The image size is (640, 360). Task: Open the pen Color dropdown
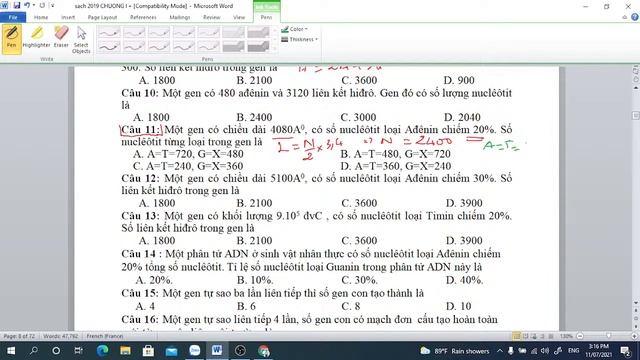click(295, 29)
